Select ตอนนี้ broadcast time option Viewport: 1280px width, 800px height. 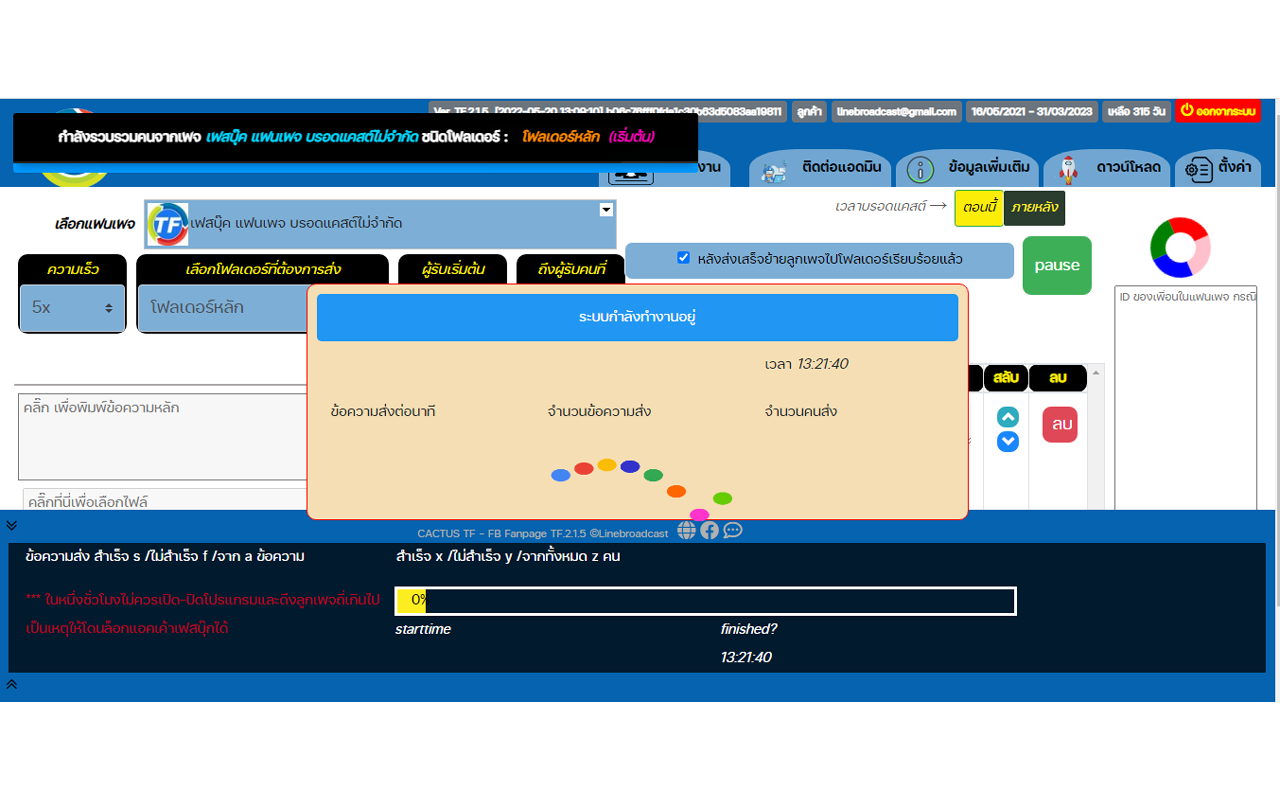(978, 208)
